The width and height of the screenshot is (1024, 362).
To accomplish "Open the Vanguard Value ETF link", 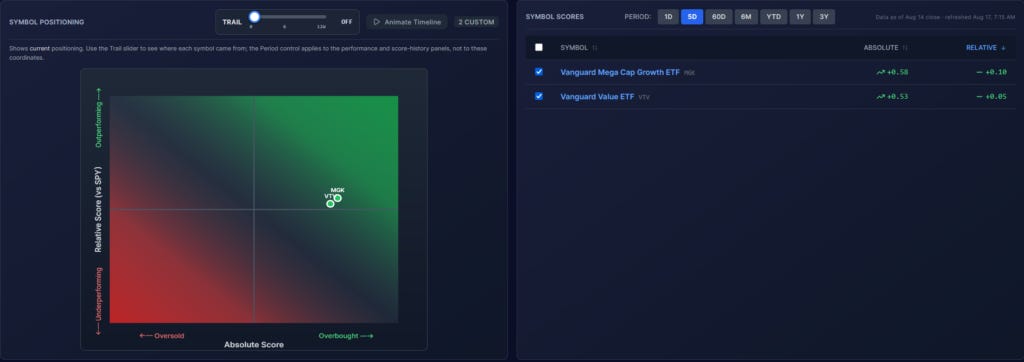I will pos(597,96).
